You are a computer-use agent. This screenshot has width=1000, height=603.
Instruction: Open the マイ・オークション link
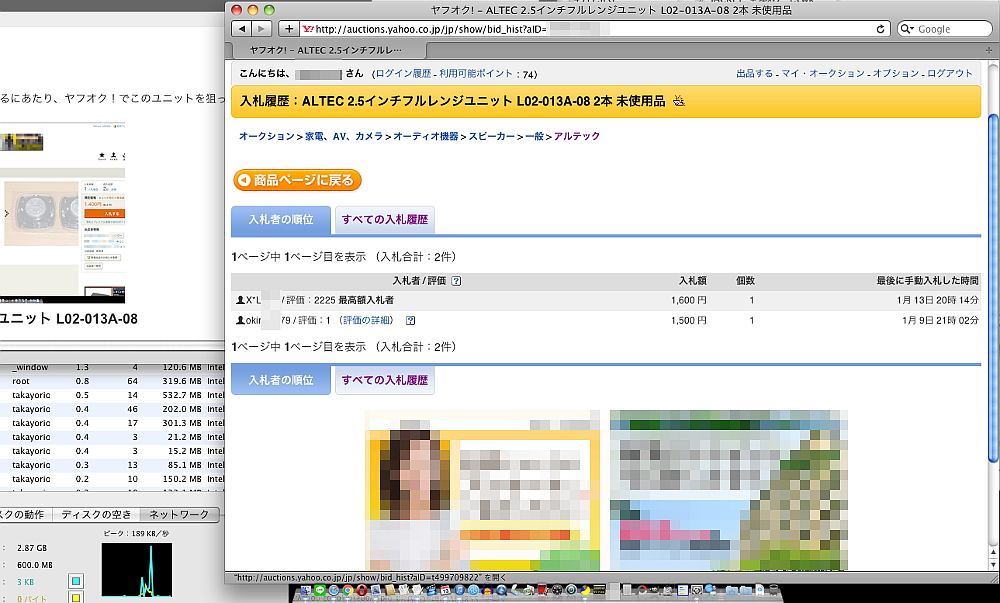[x=823, y=73]
